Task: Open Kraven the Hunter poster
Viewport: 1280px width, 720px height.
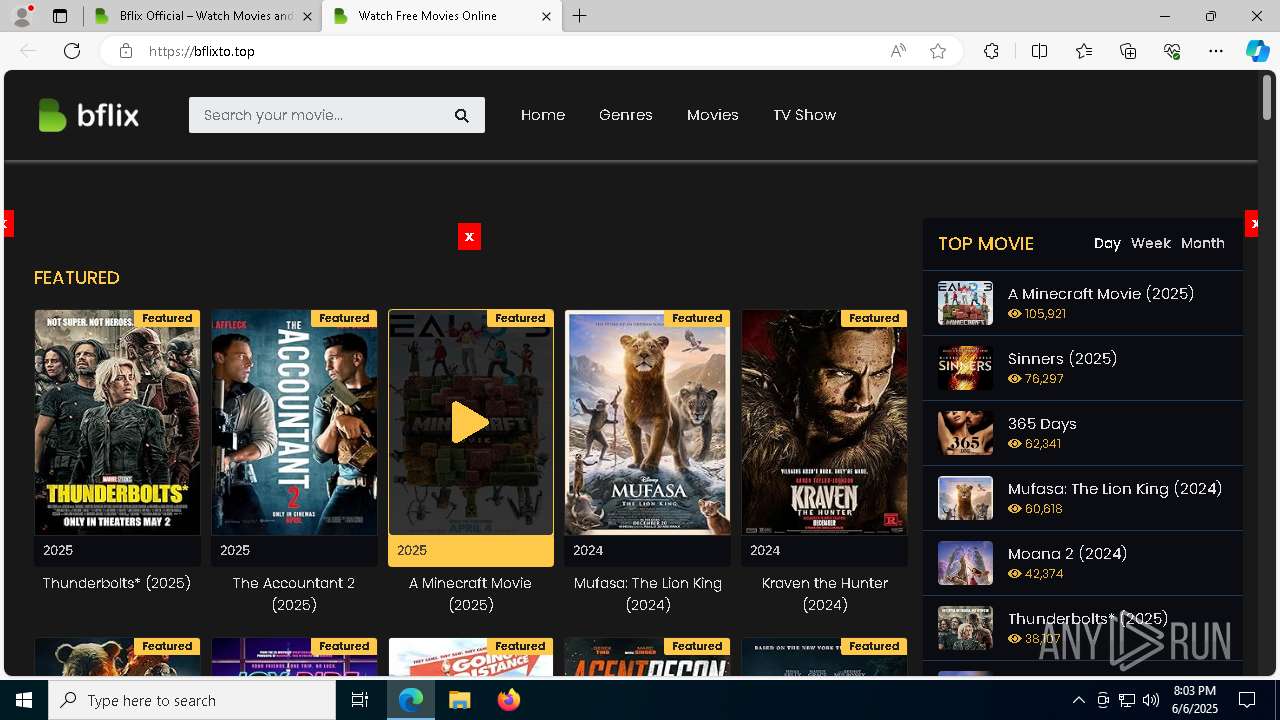Action: tap(824, 422)
